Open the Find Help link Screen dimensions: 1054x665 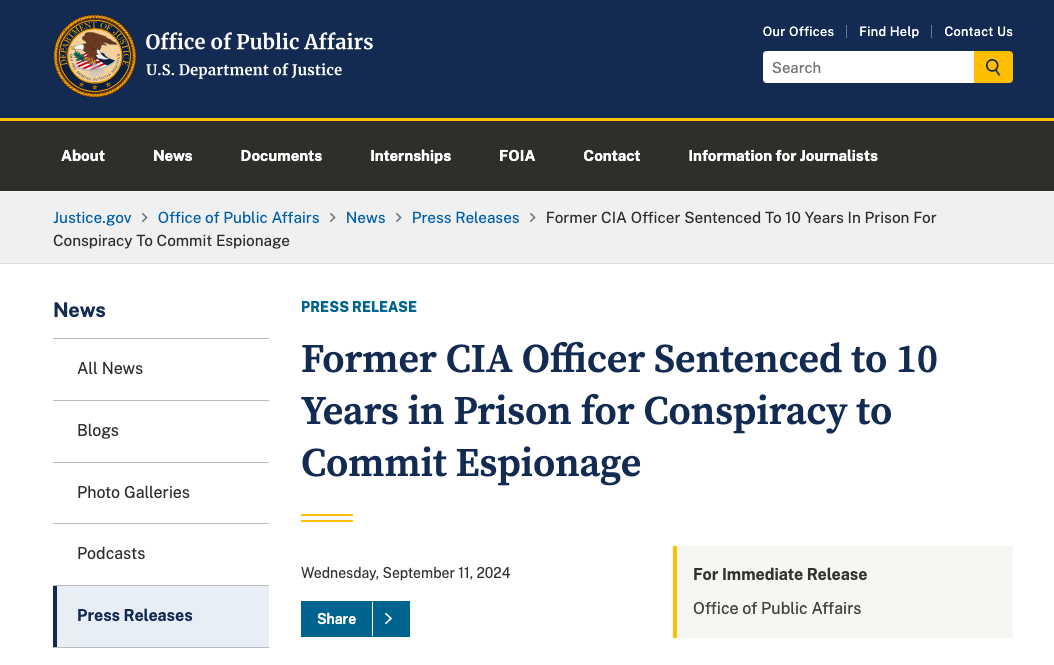[x=889, y=31]
